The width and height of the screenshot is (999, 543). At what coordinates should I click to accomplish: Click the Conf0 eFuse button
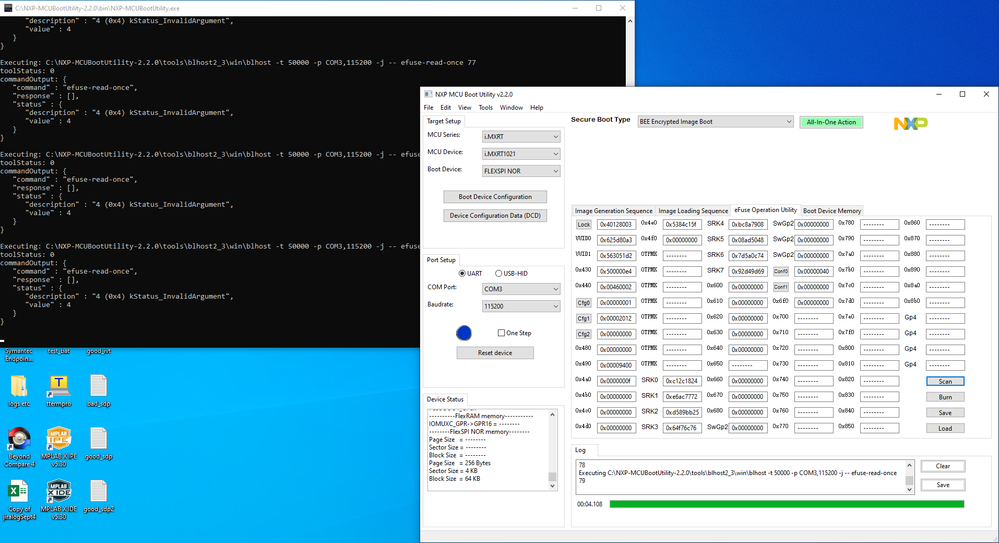tap(780, 272)
